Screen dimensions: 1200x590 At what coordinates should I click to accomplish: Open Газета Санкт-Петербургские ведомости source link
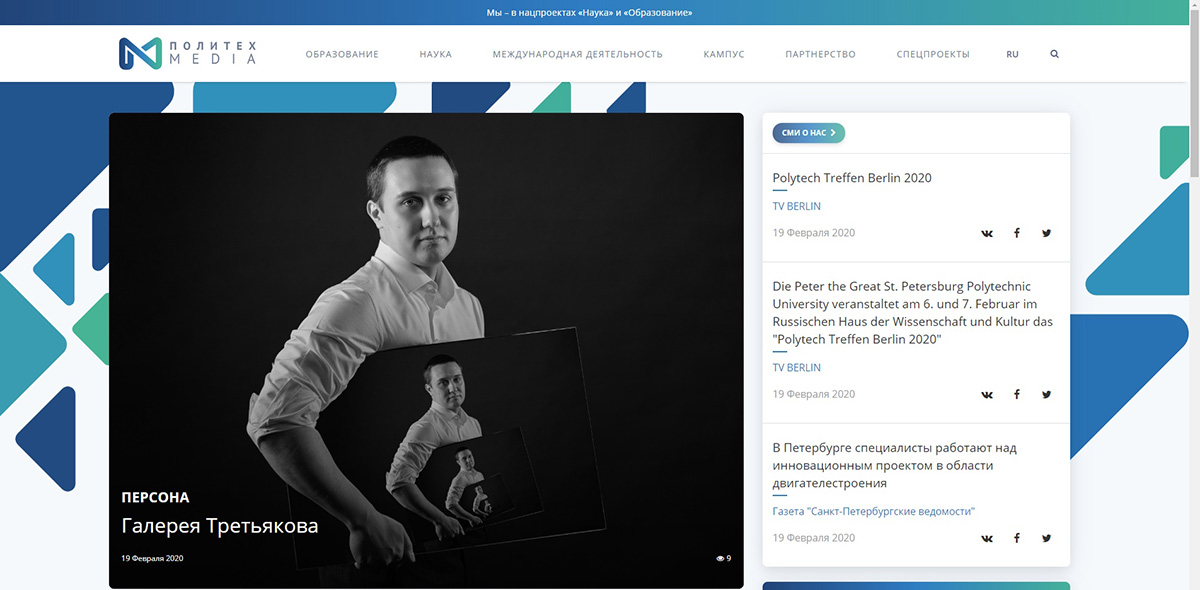pyautogui.click(x=873, y=511)
